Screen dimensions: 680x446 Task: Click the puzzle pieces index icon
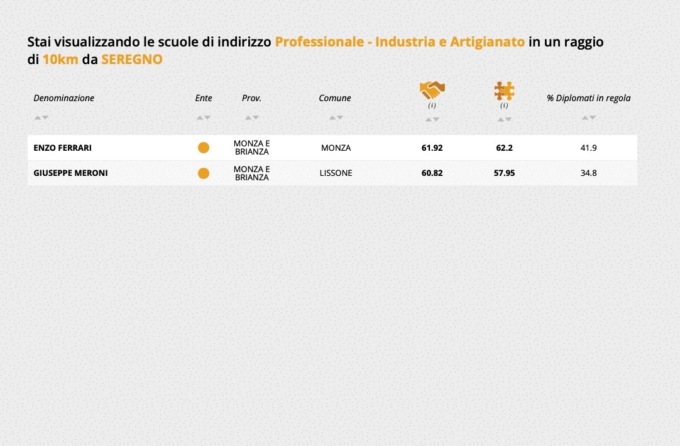pyautogui.click(x=504, y=91)
